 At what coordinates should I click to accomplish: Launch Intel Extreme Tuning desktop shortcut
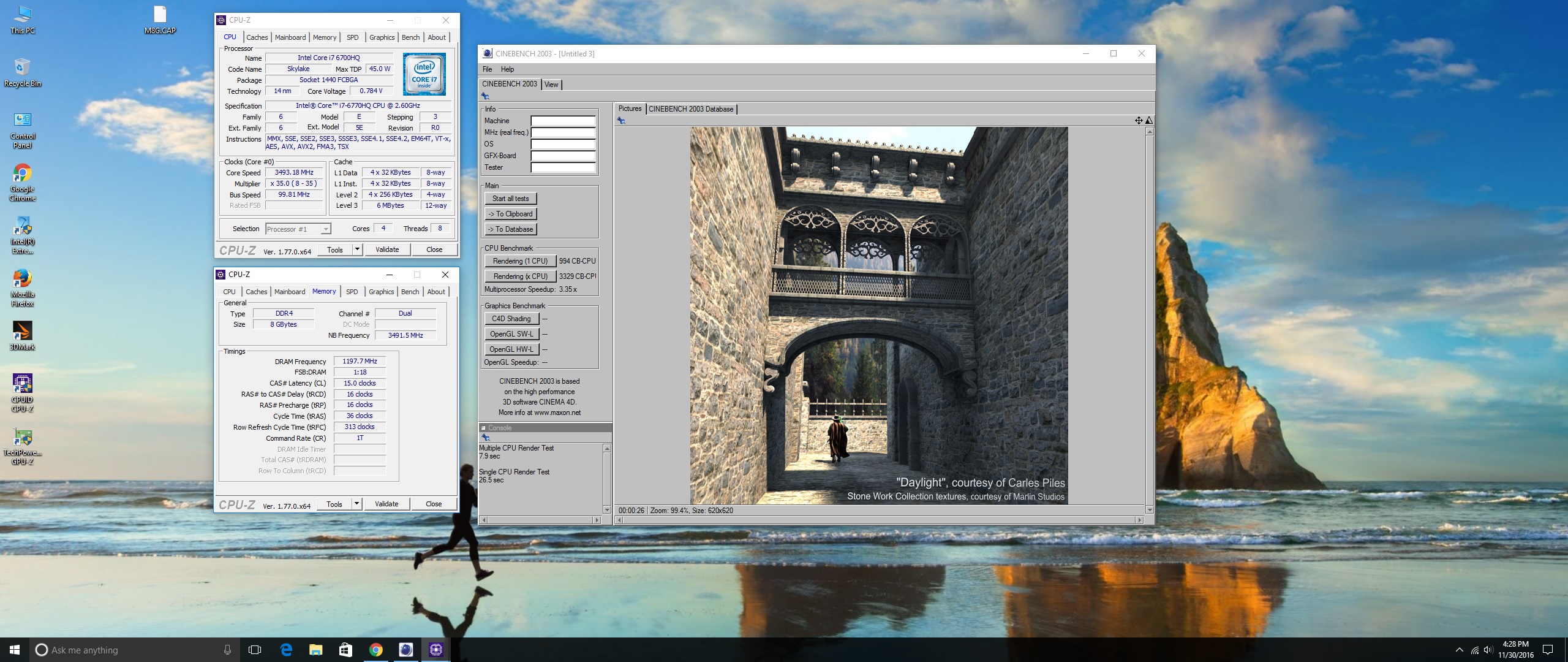(23, 235)
